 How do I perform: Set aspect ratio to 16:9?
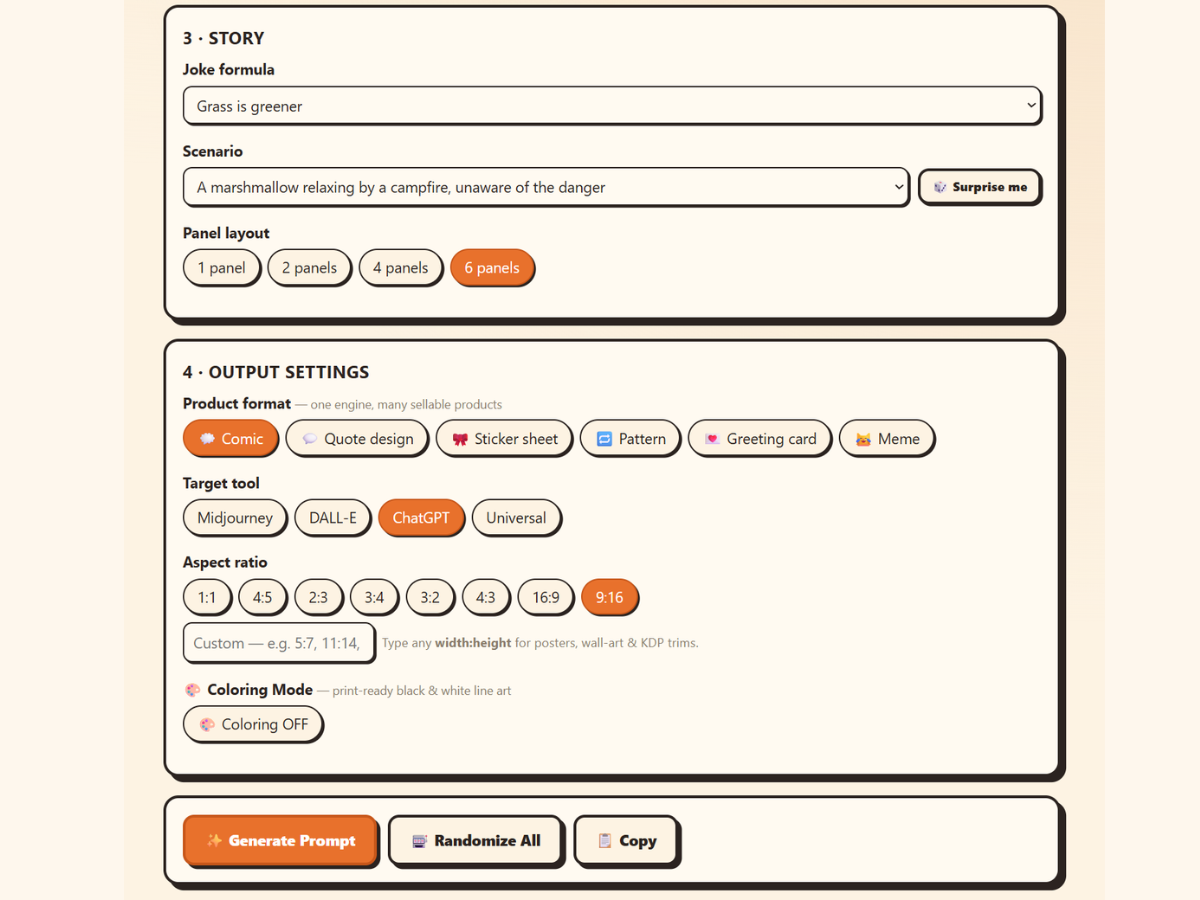click(x=546, y=598)
